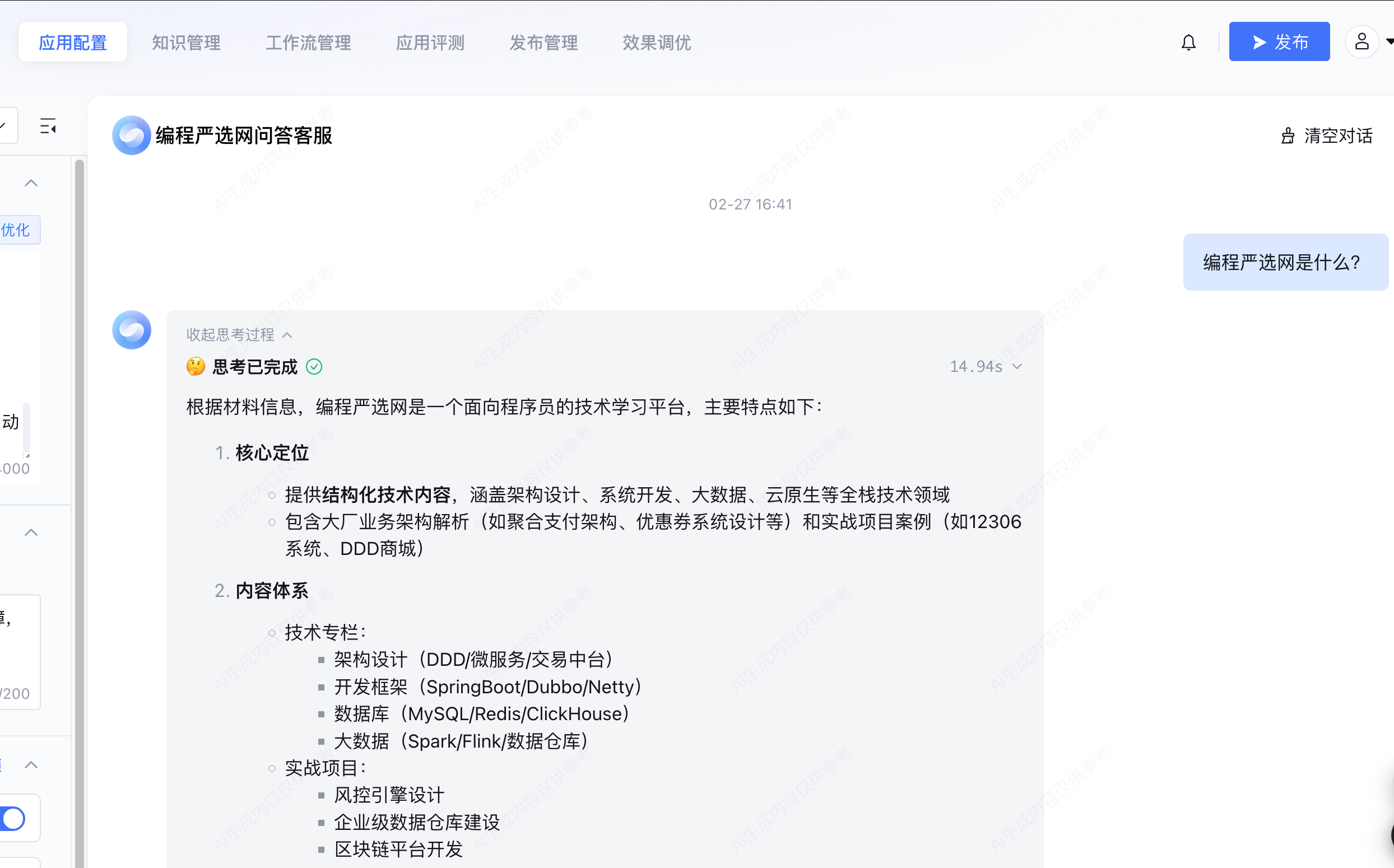This screenshot has width=1394, height=868.
Task: Click the notification bell icon
Action: [x=1188, y=42]
